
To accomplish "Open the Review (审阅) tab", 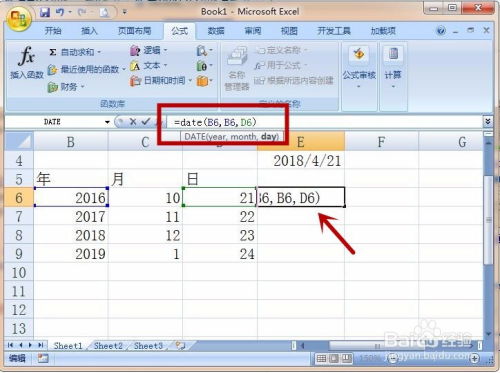I will point(253,31).
